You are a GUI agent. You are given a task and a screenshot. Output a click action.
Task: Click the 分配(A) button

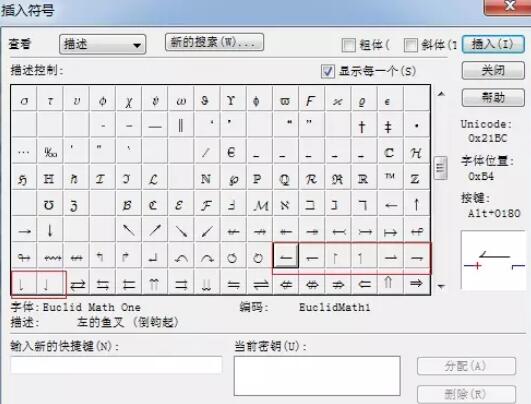(x=466, y=366)
